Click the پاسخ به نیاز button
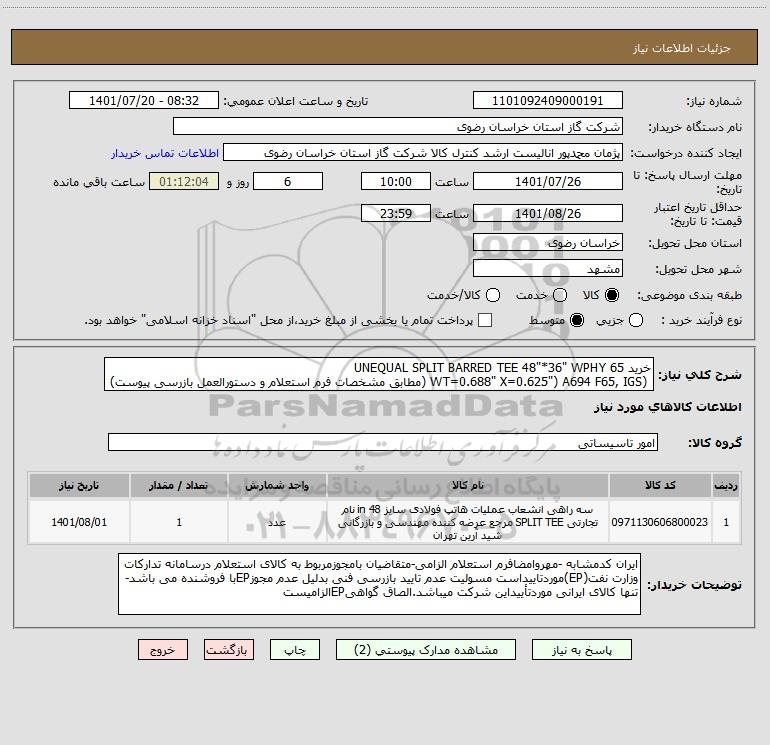 (581, 650)
